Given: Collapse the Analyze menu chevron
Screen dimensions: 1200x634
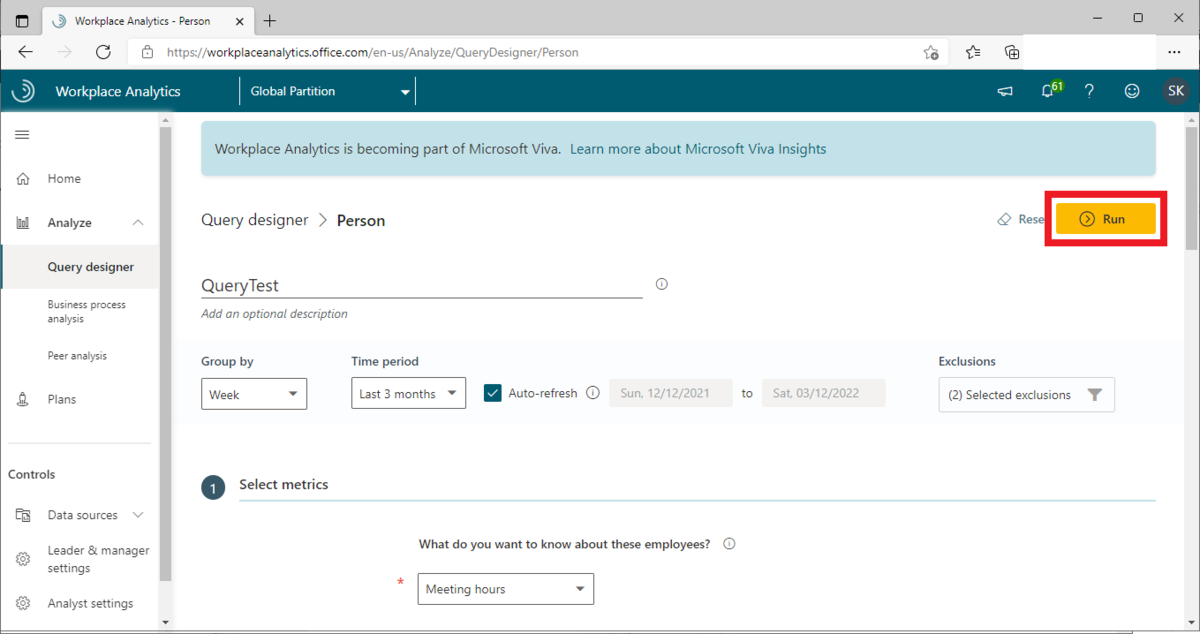Looking at the screenshot, I should point(138,223).
